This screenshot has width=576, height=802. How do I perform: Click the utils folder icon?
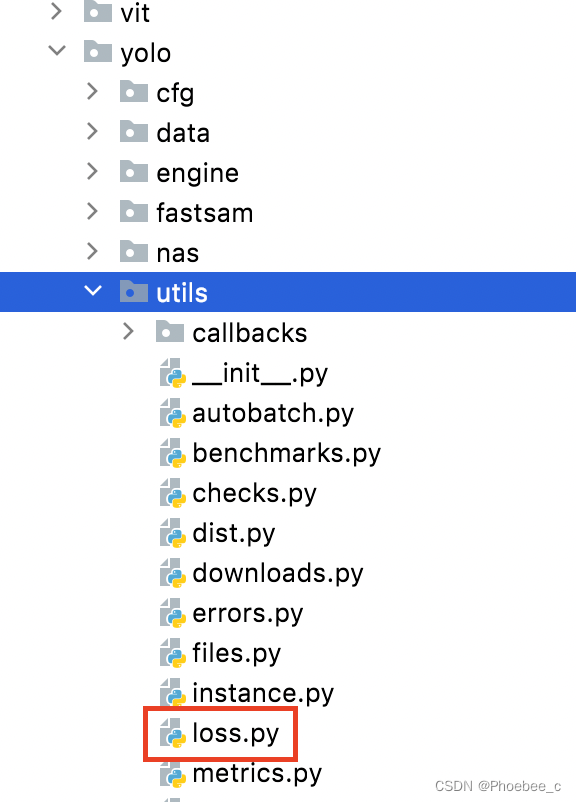(134, 291)
